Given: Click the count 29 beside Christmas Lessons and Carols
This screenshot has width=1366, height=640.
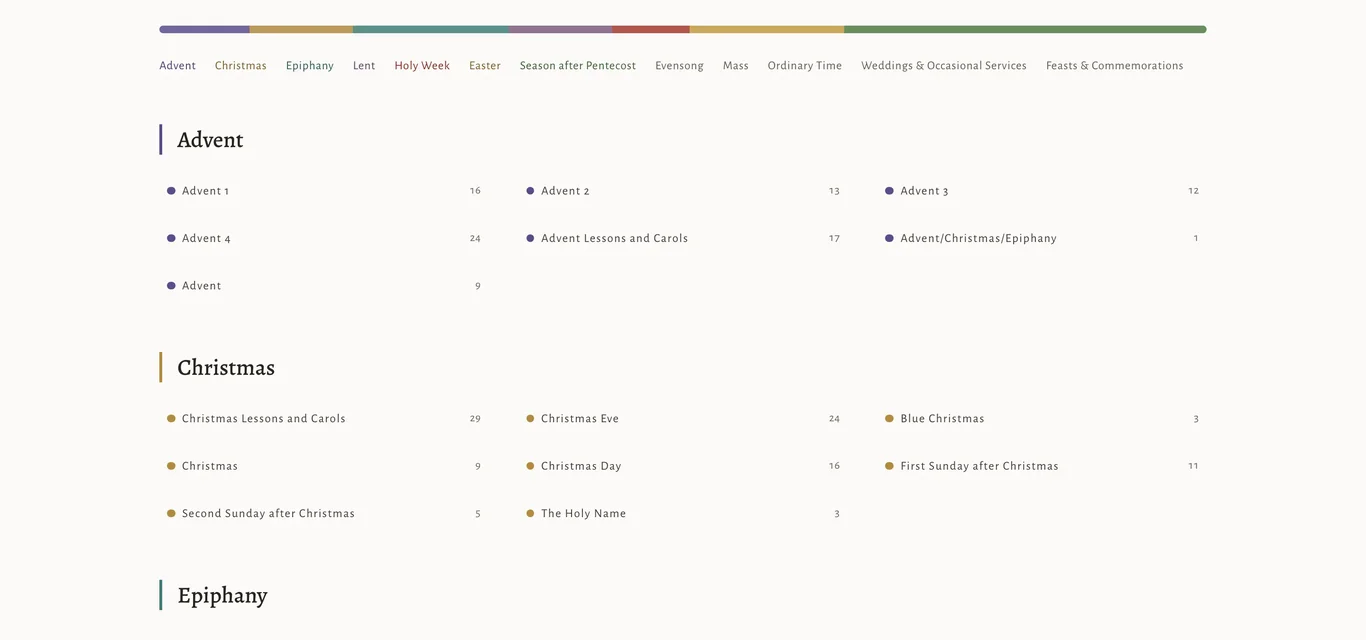Looking at the screenshot, I should click(475, 418).
